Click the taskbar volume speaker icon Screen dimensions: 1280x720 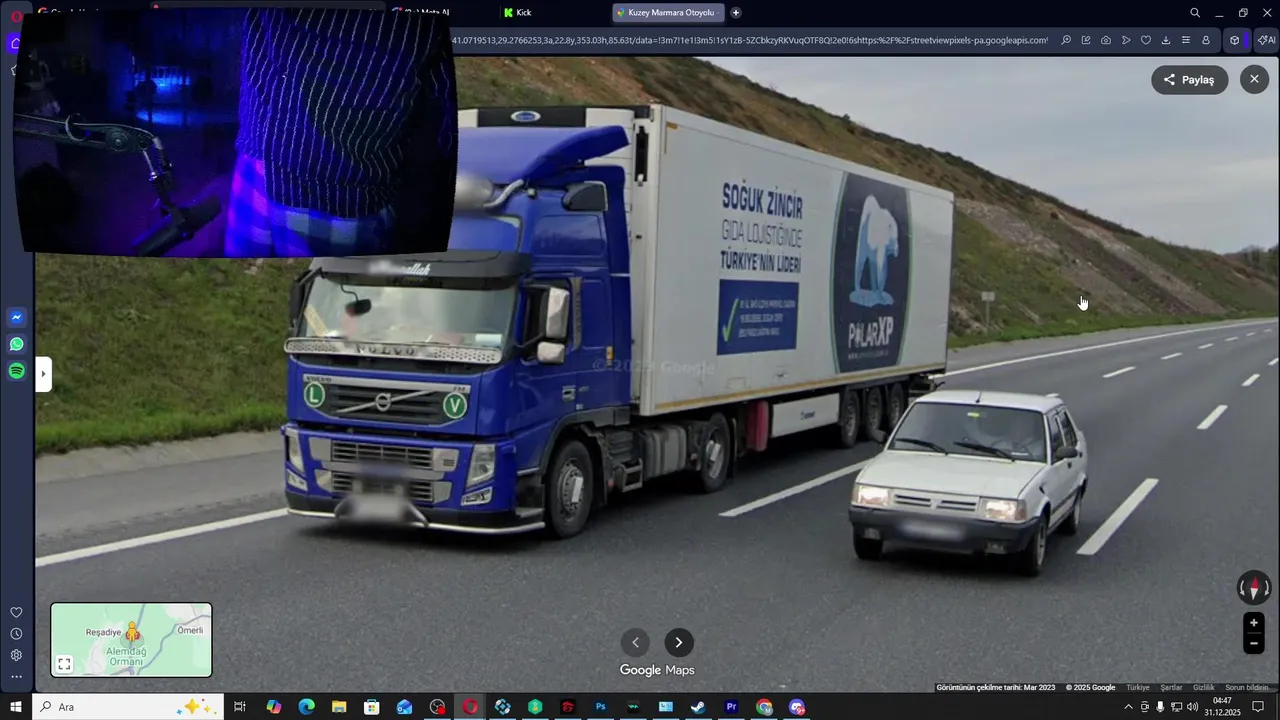(x=1192, y=707)
